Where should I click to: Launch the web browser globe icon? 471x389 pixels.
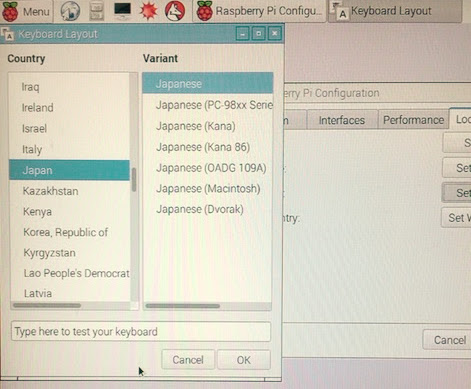pyautogui.click(x=70, y=11)
